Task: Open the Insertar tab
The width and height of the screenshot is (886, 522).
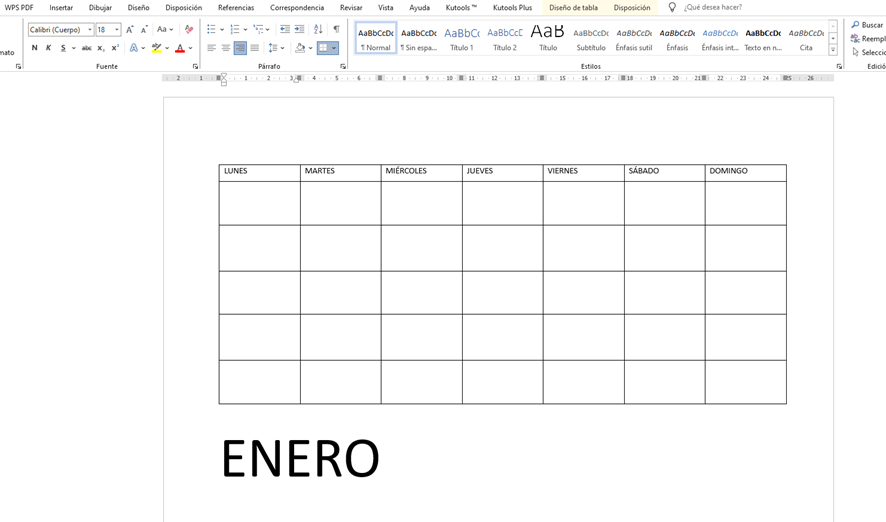Action: 61,7
